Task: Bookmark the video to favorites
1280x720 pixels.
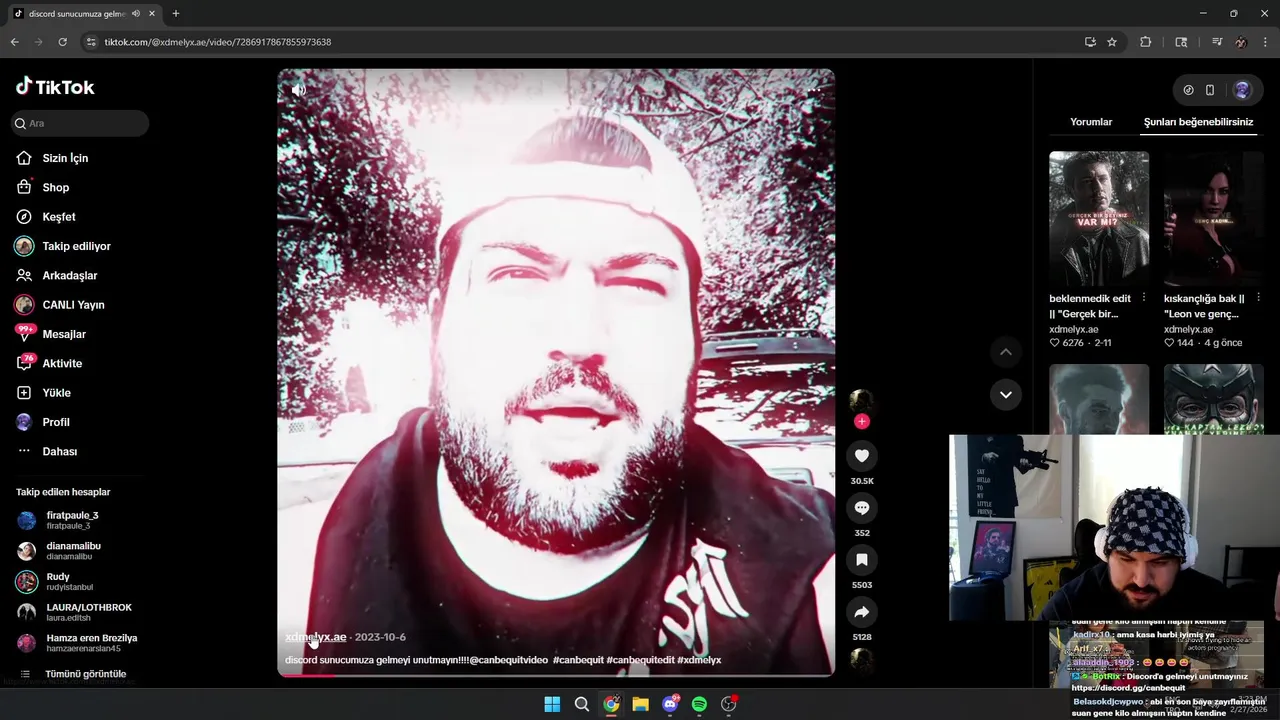Action: 862,560
